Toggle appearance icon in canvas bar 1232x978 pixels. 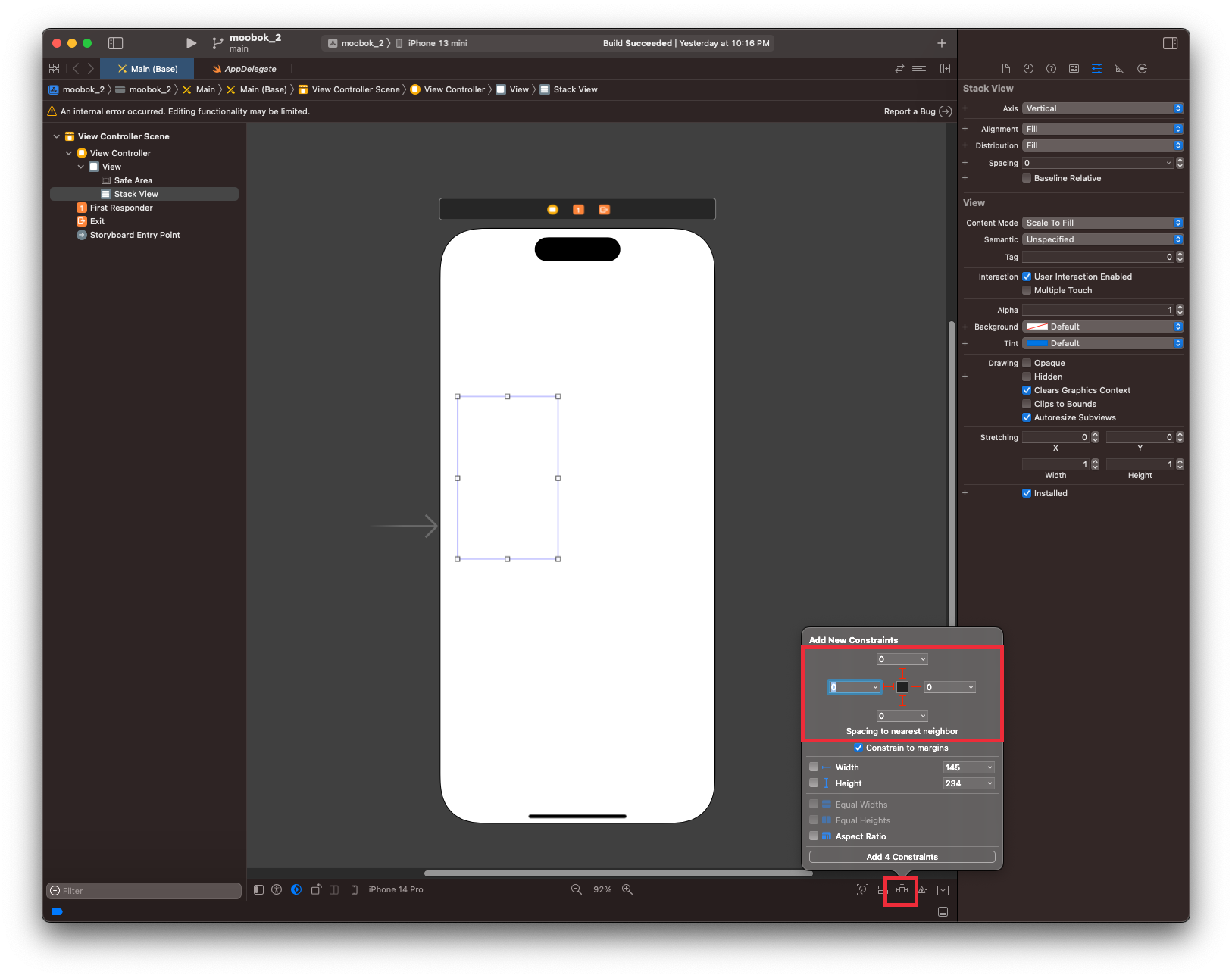tap(296, 890)
